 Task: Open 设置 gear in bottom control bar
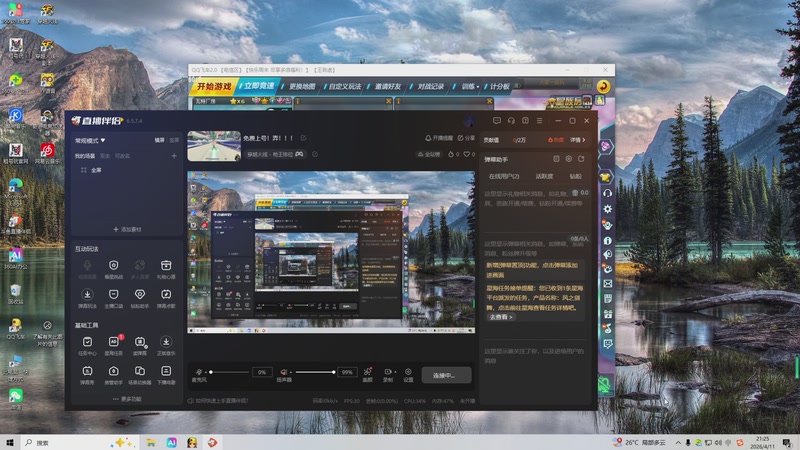pyautogui.click(x=408, y=372)
